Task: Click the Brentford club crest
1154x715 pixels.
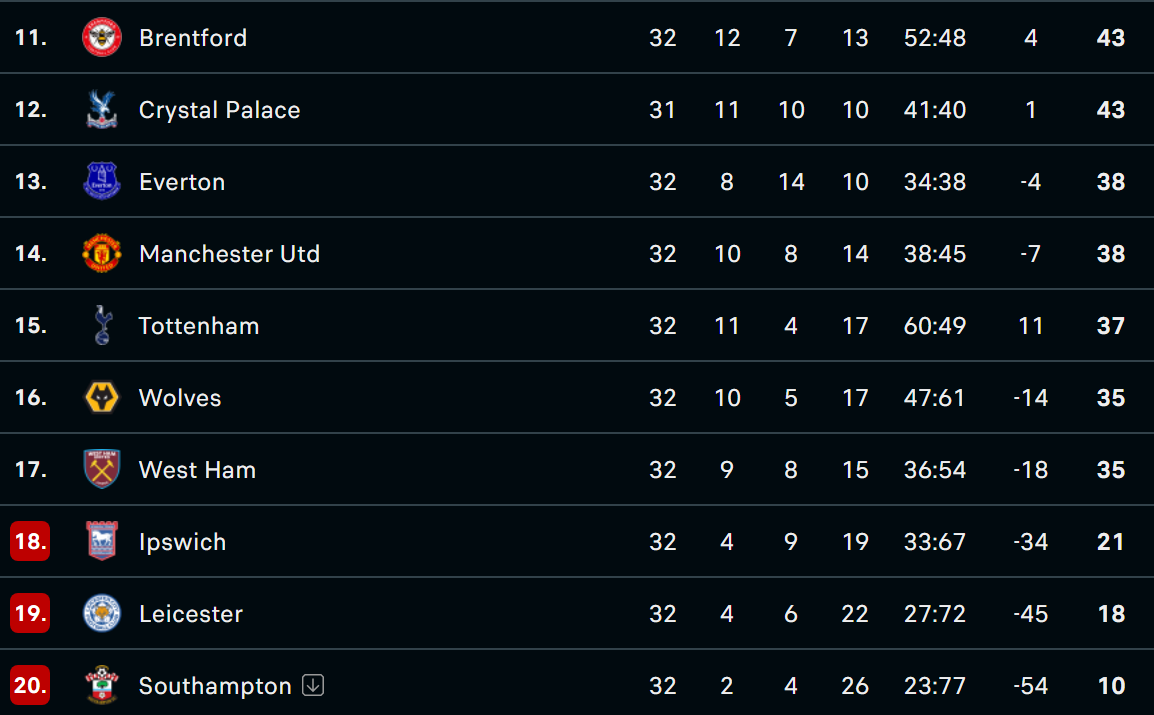Action: (x=102, y=37)
